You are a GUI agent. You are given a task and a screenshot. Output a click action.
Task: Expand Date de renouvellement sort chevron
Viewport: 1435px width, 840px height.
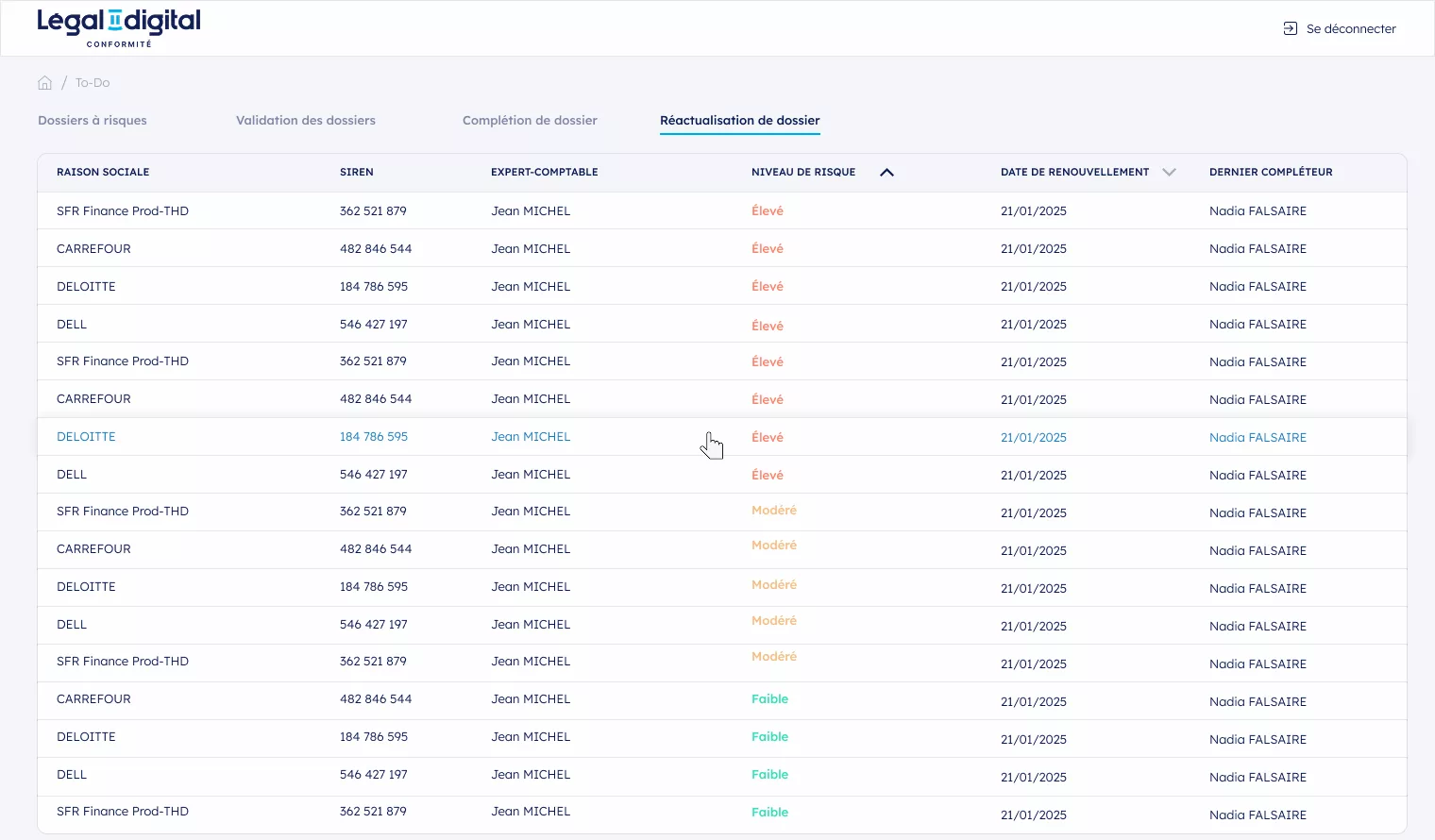tap(1169, 172)
